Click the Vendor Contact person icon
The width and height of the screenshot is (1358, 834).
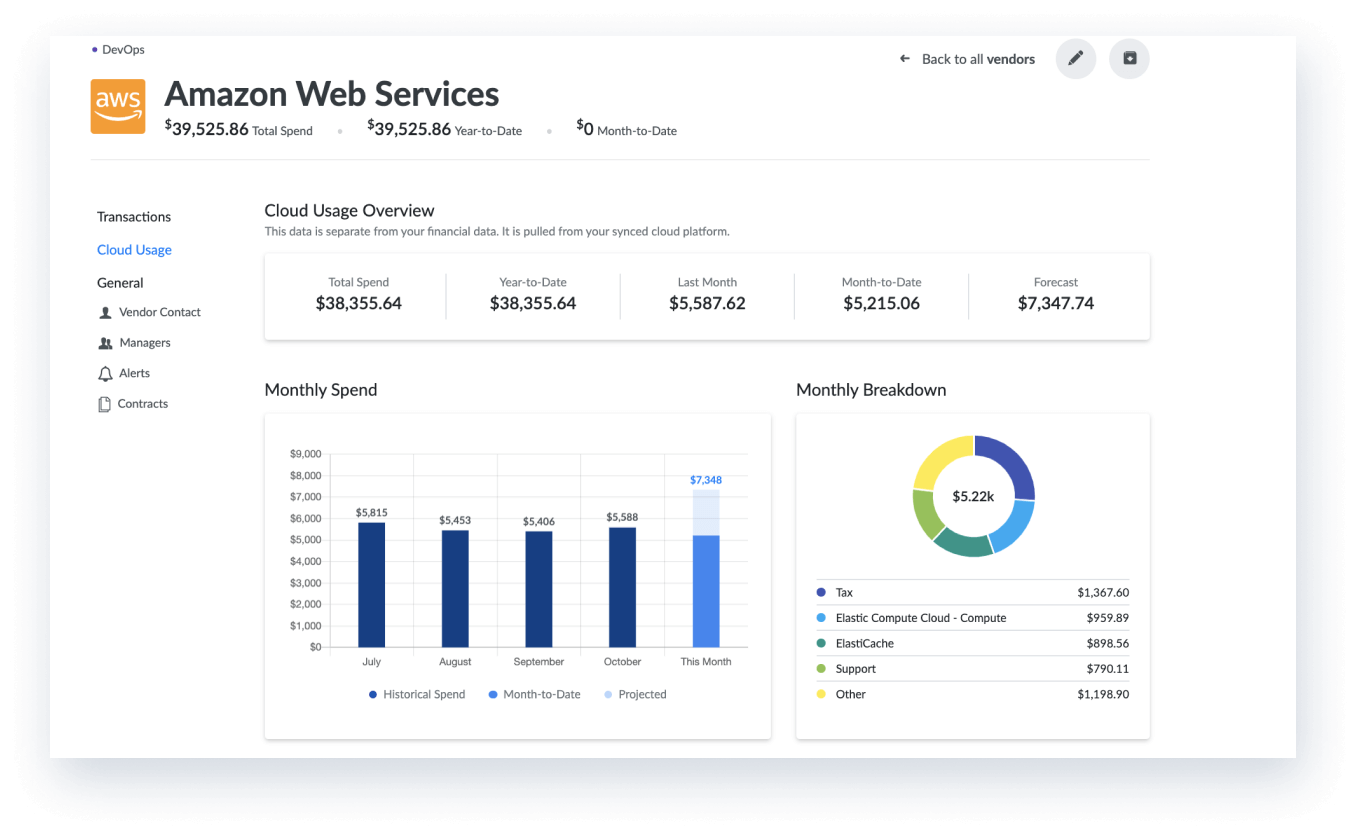[x=105, y=313]
